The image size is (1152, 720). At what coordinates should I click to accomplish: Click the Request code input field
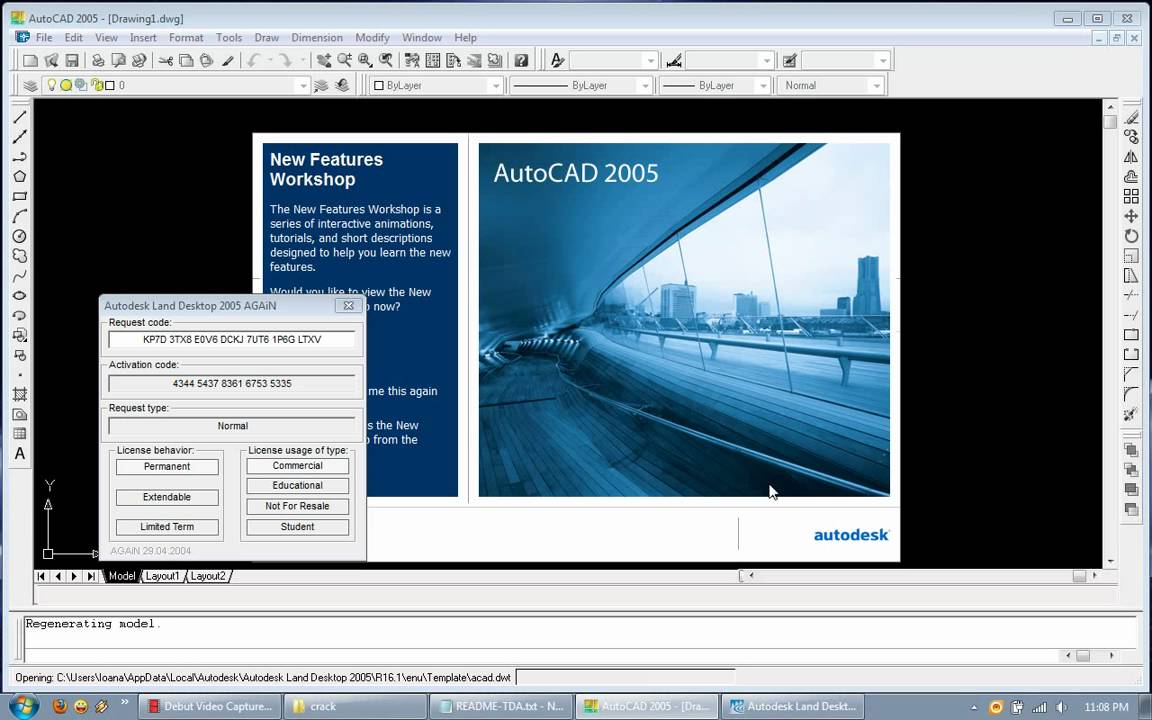tap(232, 339)
